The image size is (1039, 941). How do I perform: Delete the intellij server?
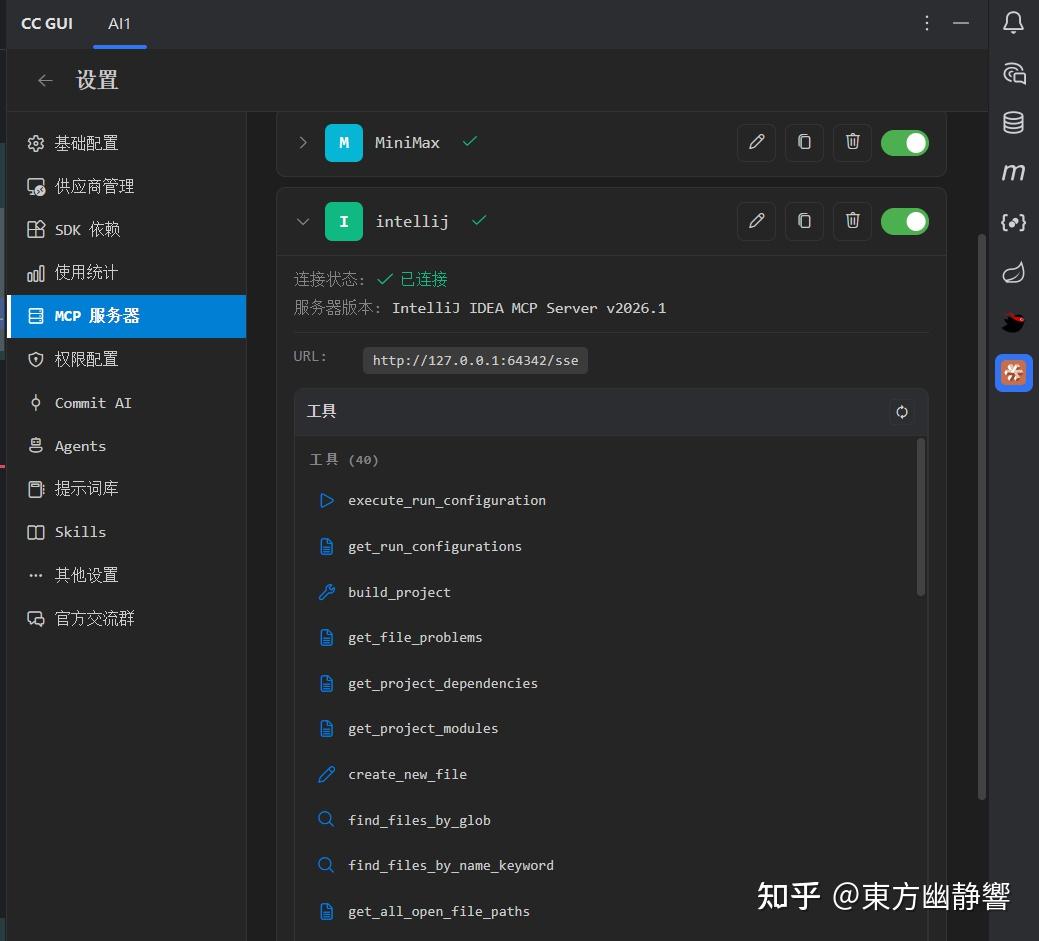coord(852,221)
